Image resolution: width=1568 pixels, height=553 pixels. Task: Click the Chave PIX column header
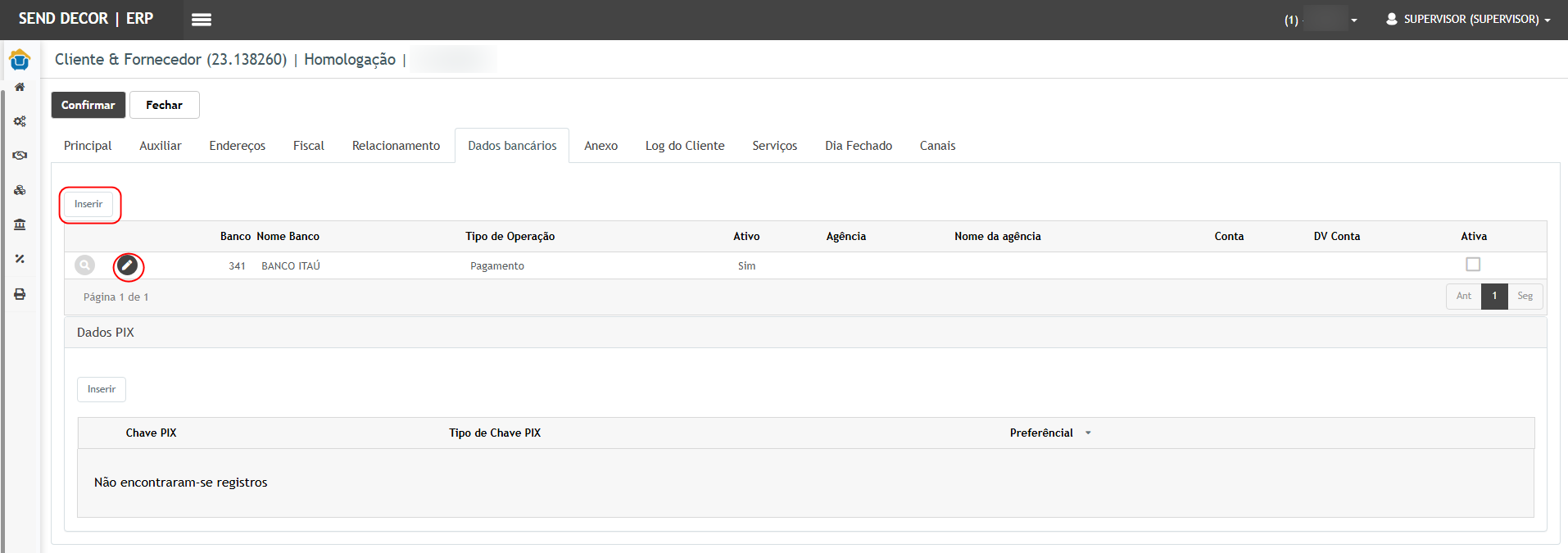(151, 433)
